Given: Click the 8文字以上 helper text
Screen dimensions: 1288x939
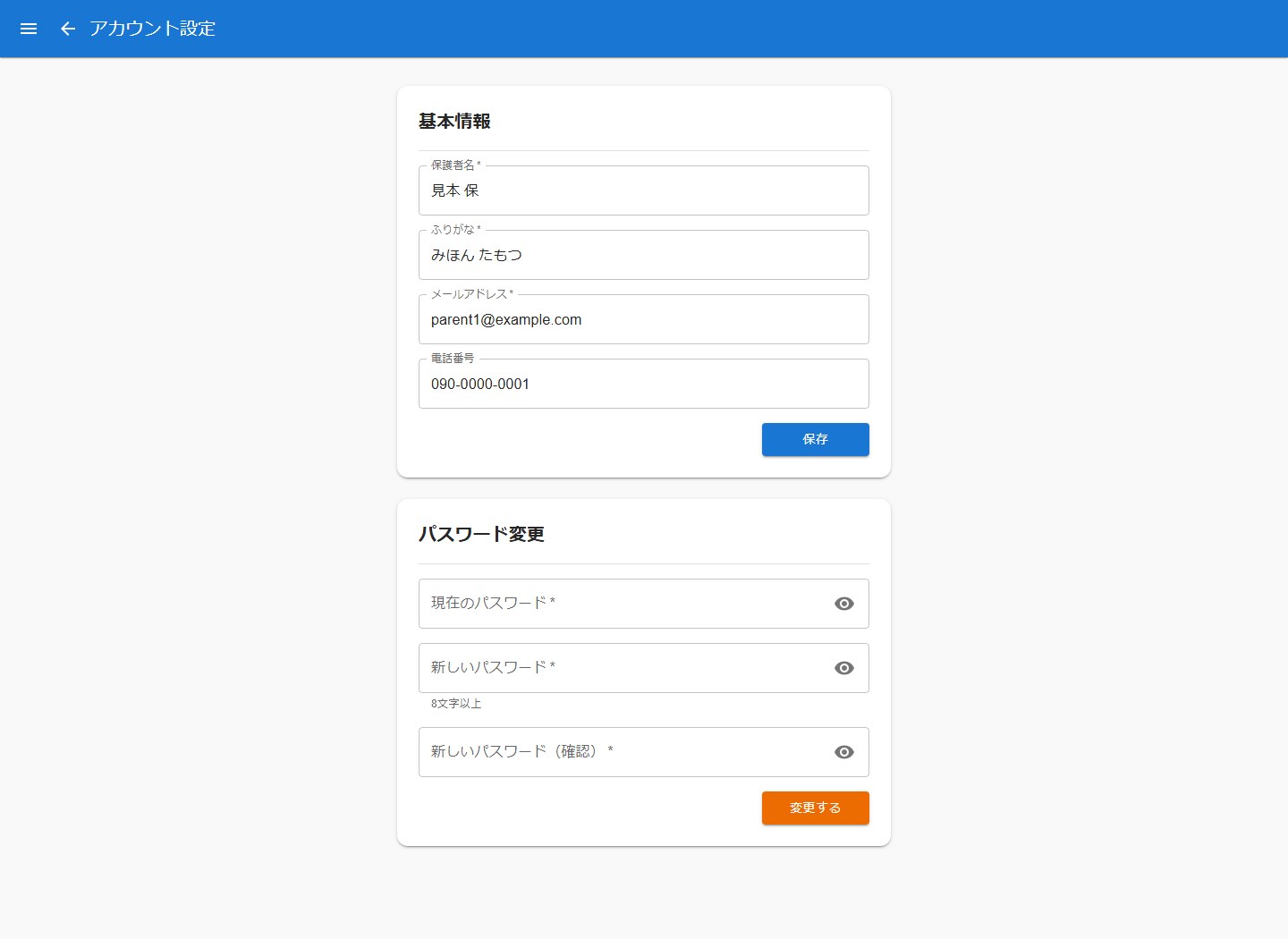Looking at the screenshot, I should click(456, 704).
